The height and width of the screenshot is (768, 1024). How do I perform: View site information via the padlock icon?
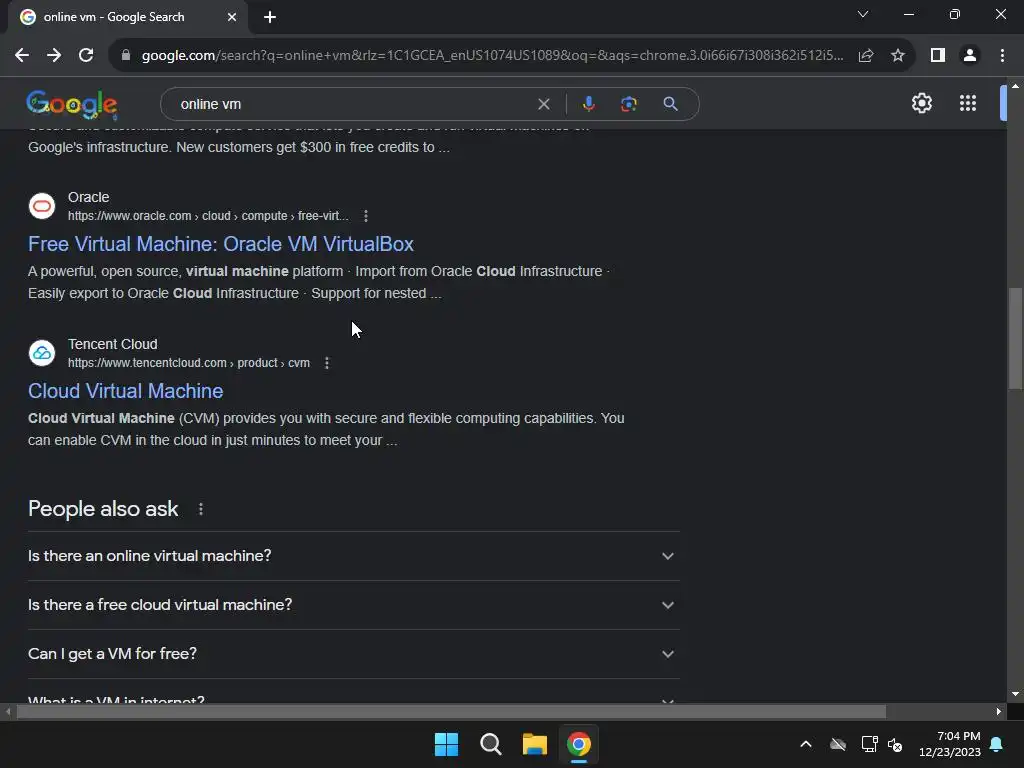pos(126,56)
